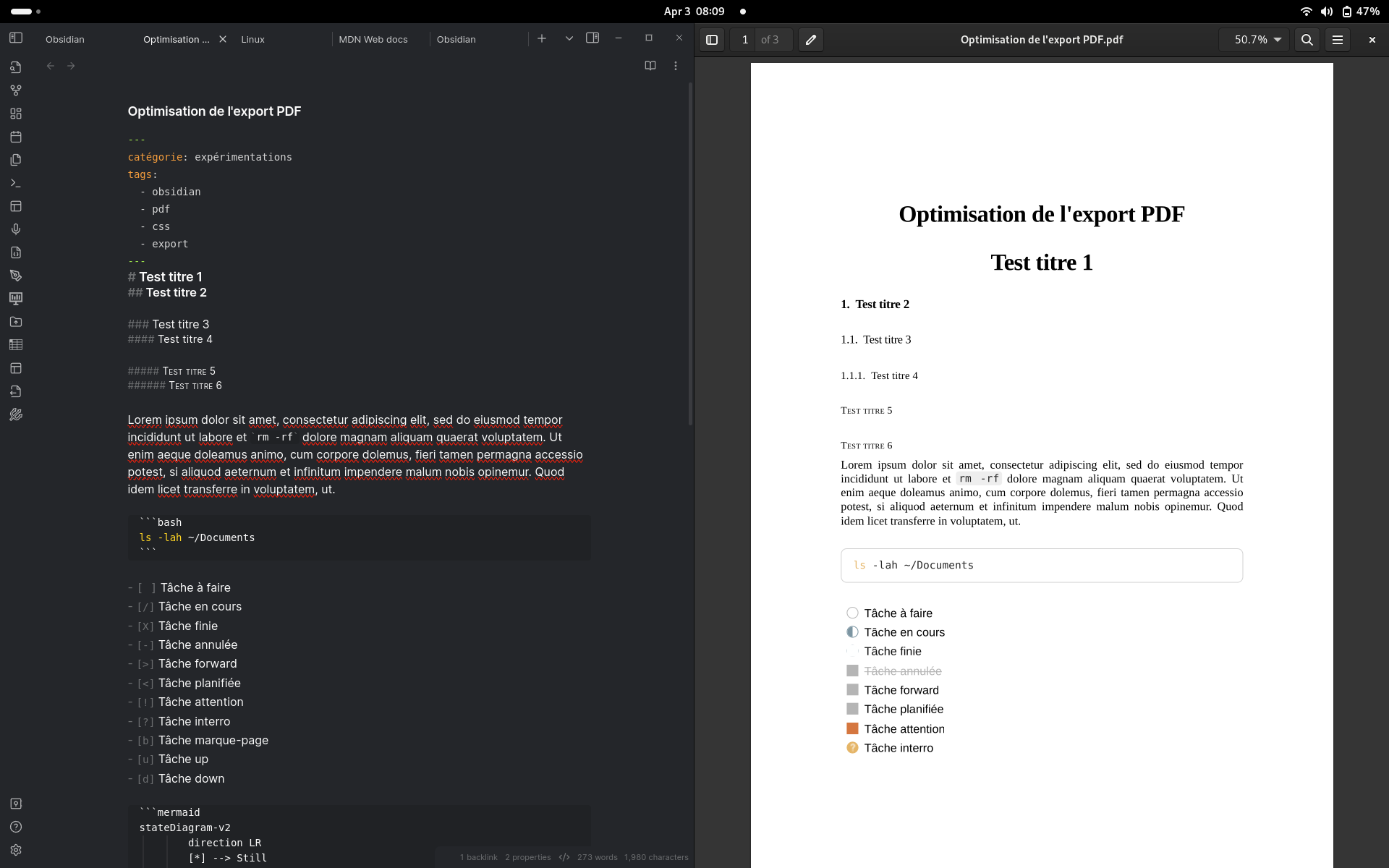Open PDF annotation pencil tool
Screen dimensions: 1389x868
click(811, 40)
